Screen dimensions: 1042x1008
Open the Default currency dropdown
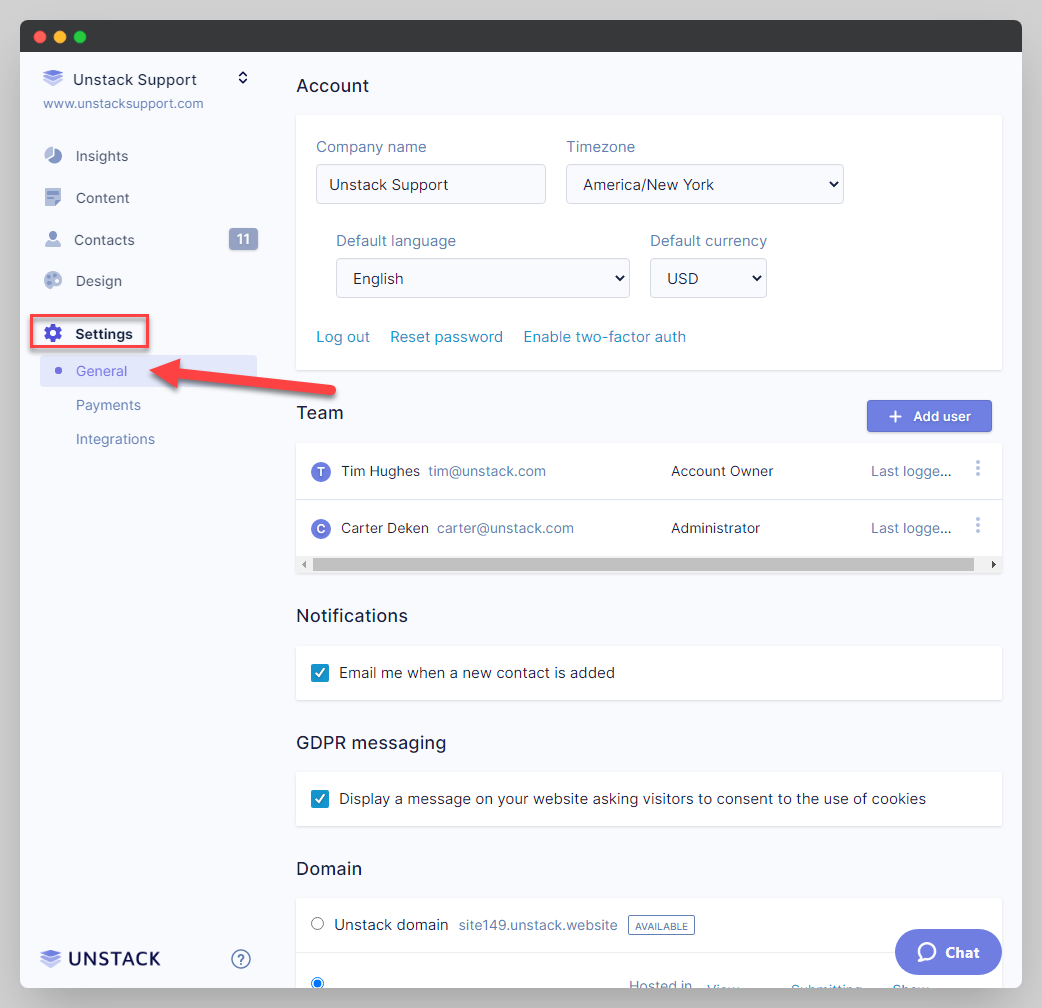pyautogui.click(x=708, y=278)
